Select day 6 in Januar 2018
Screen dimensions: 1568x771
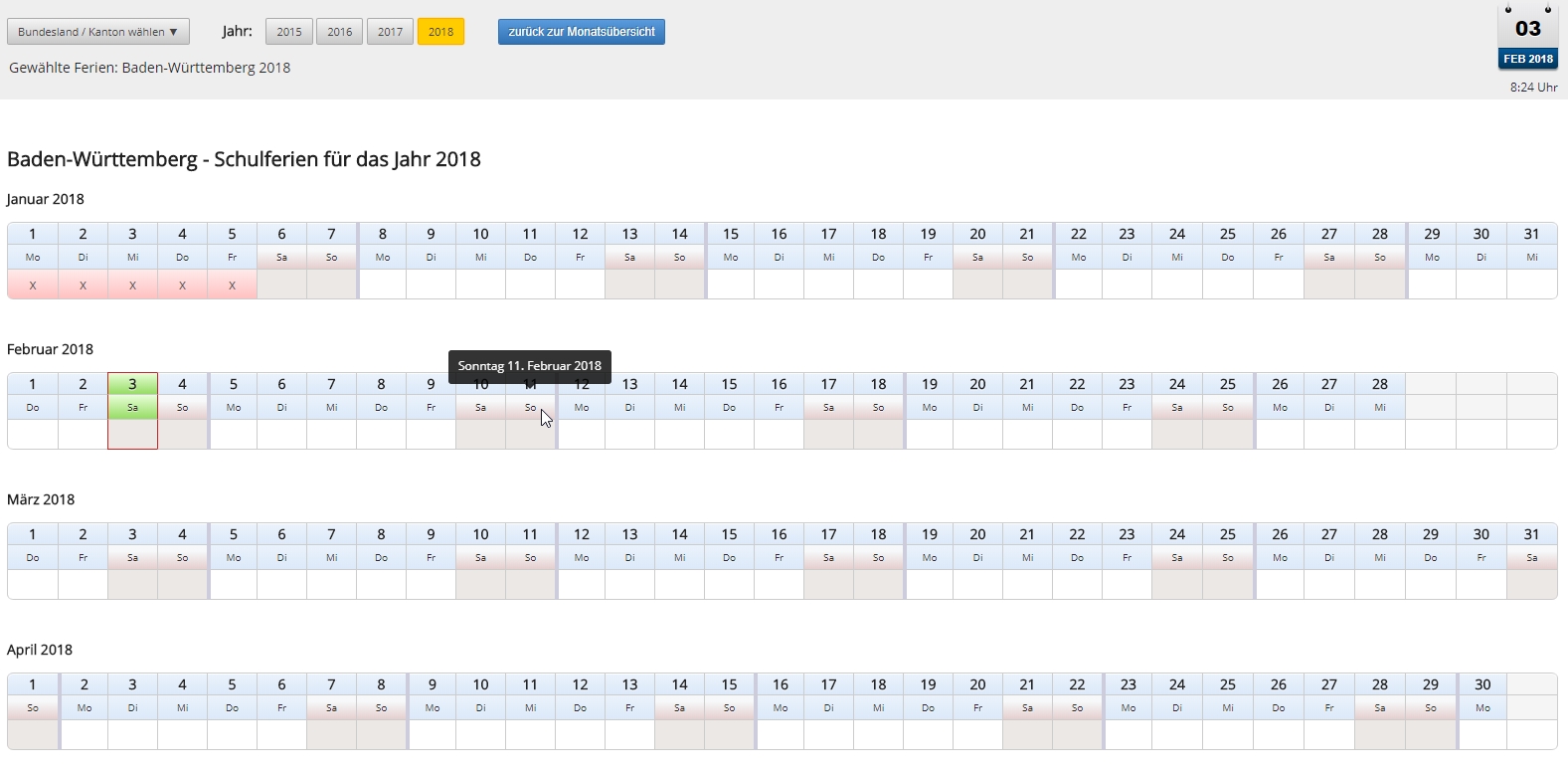click(x=281, y=234)
